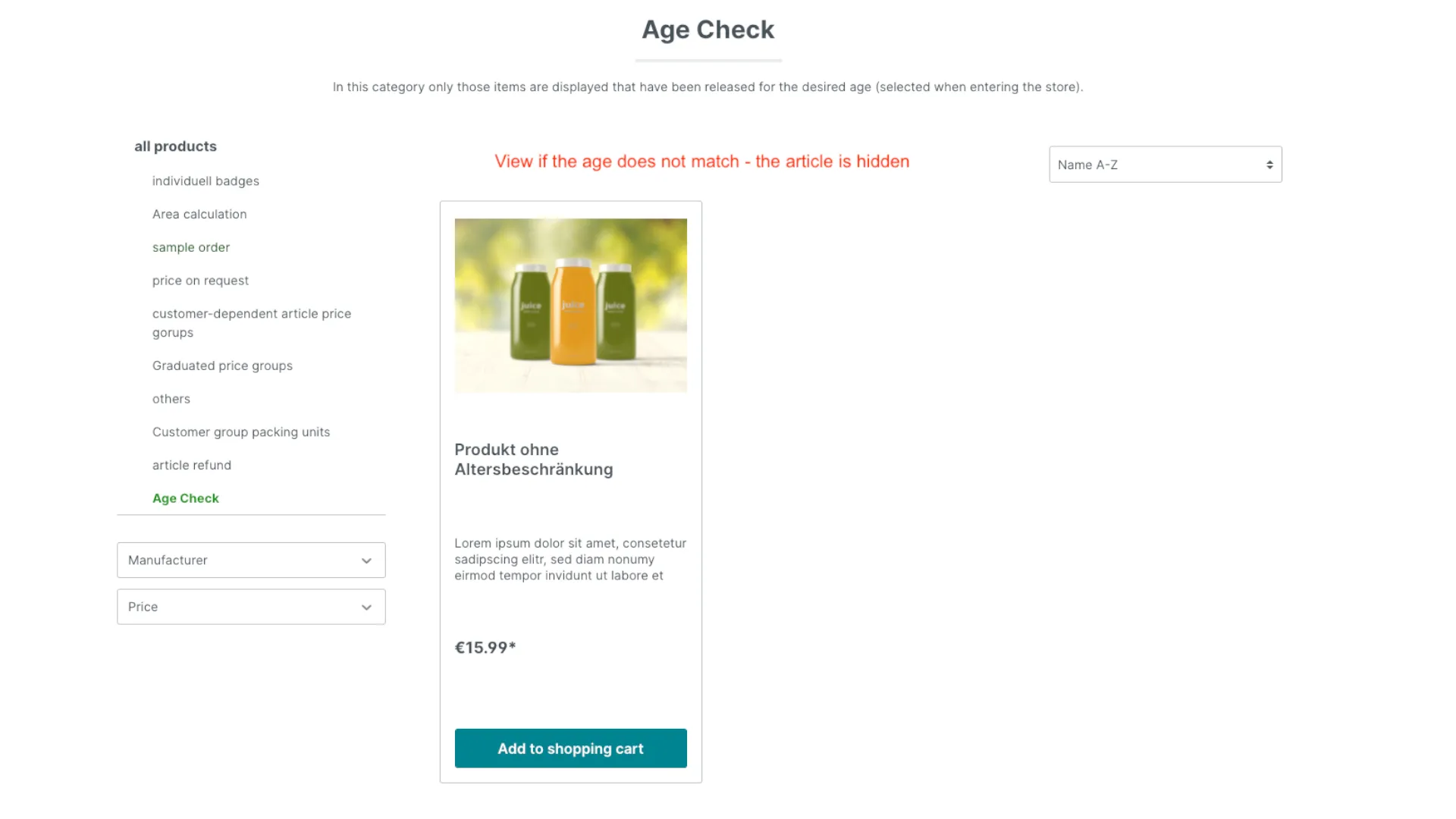
Task: Click the juice bottles product image
Action: coord(570,306)
